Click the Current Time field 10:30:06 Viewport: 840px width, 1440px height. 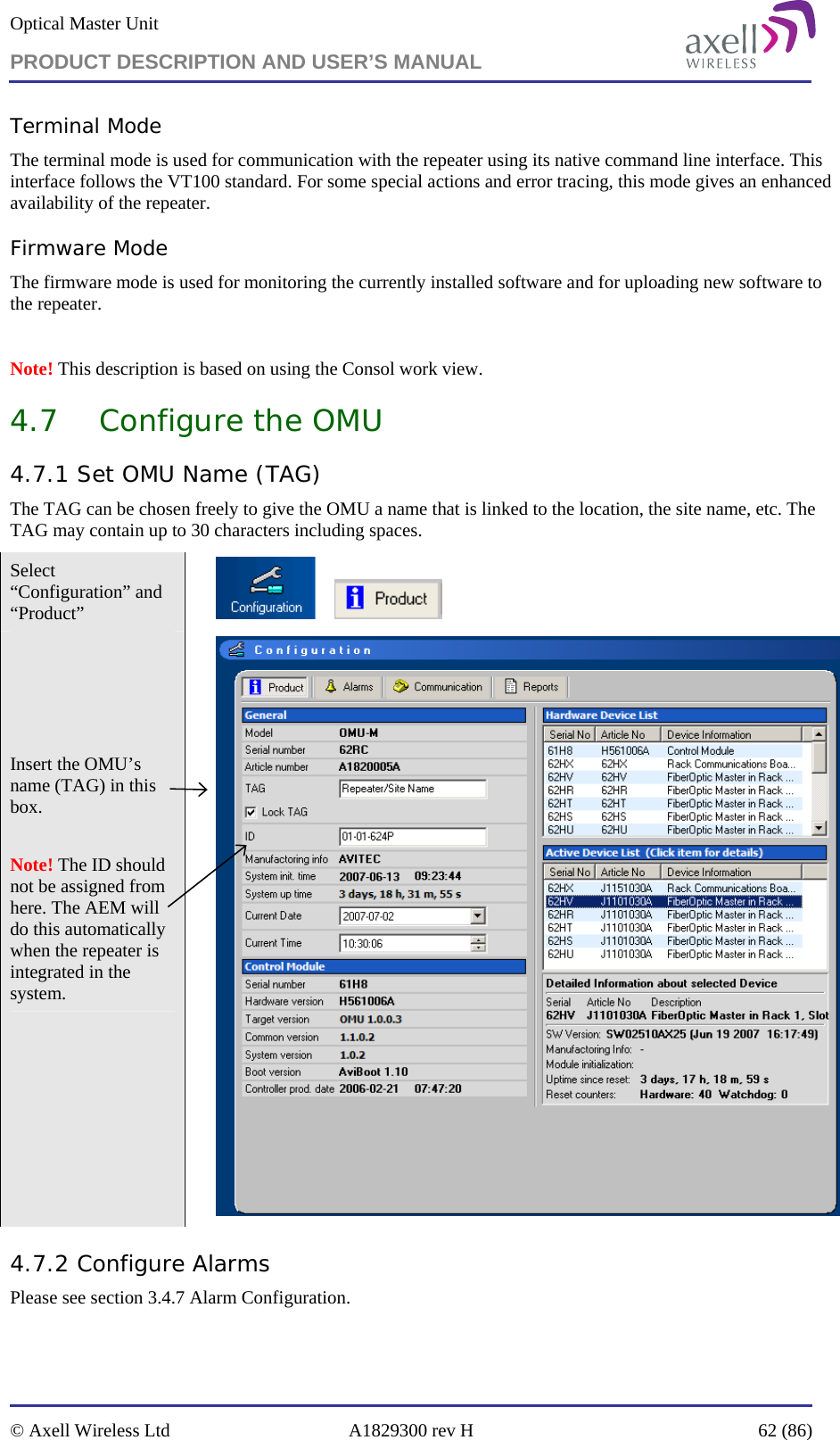pyautogui.click(x=406, y=944)
